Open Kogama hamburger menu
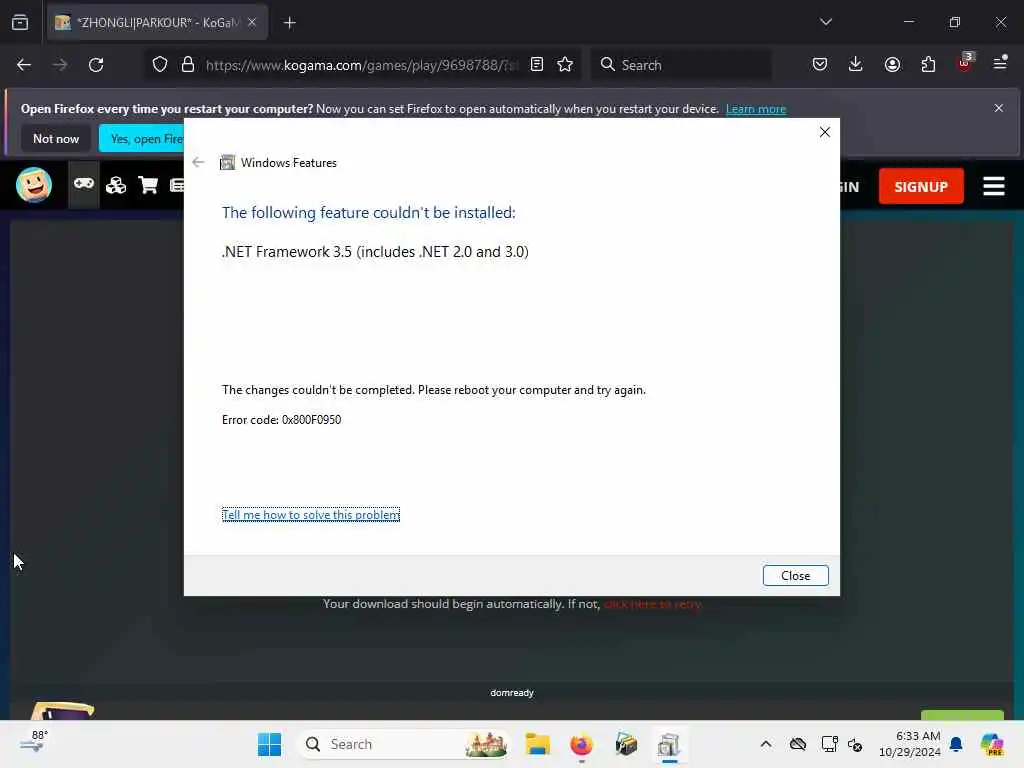This screenshot has height=768, width=1024. [993, 186]
